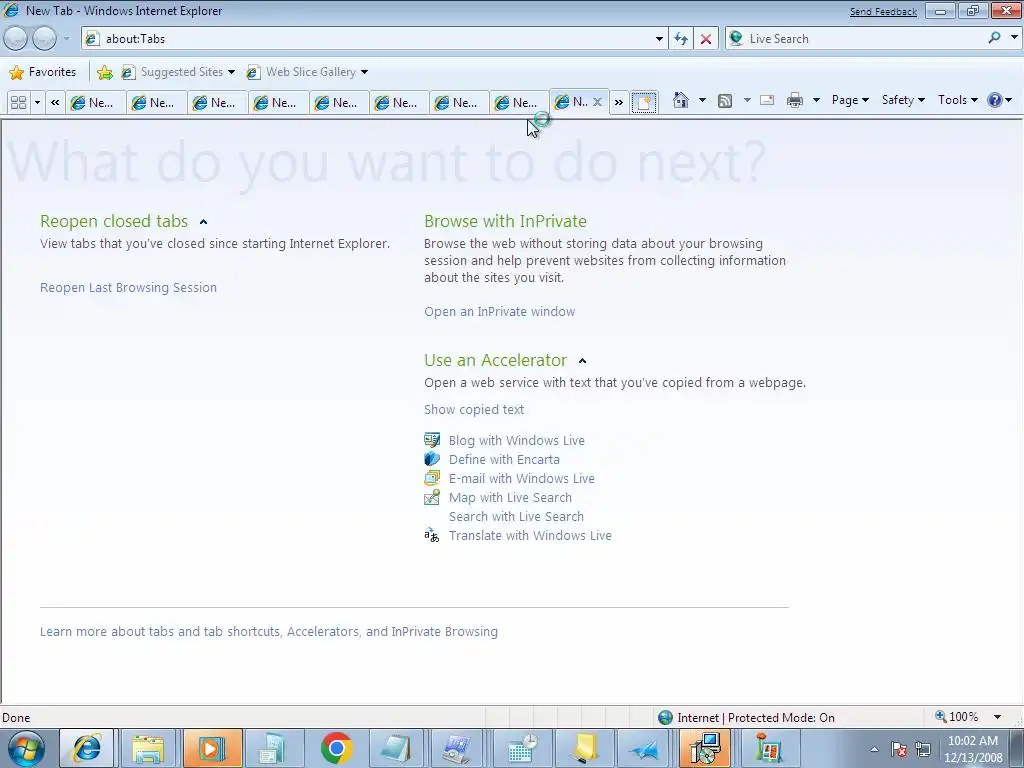Launch Windows Media Player from taskbar
1024x768 pixels.
pos(212,748)
